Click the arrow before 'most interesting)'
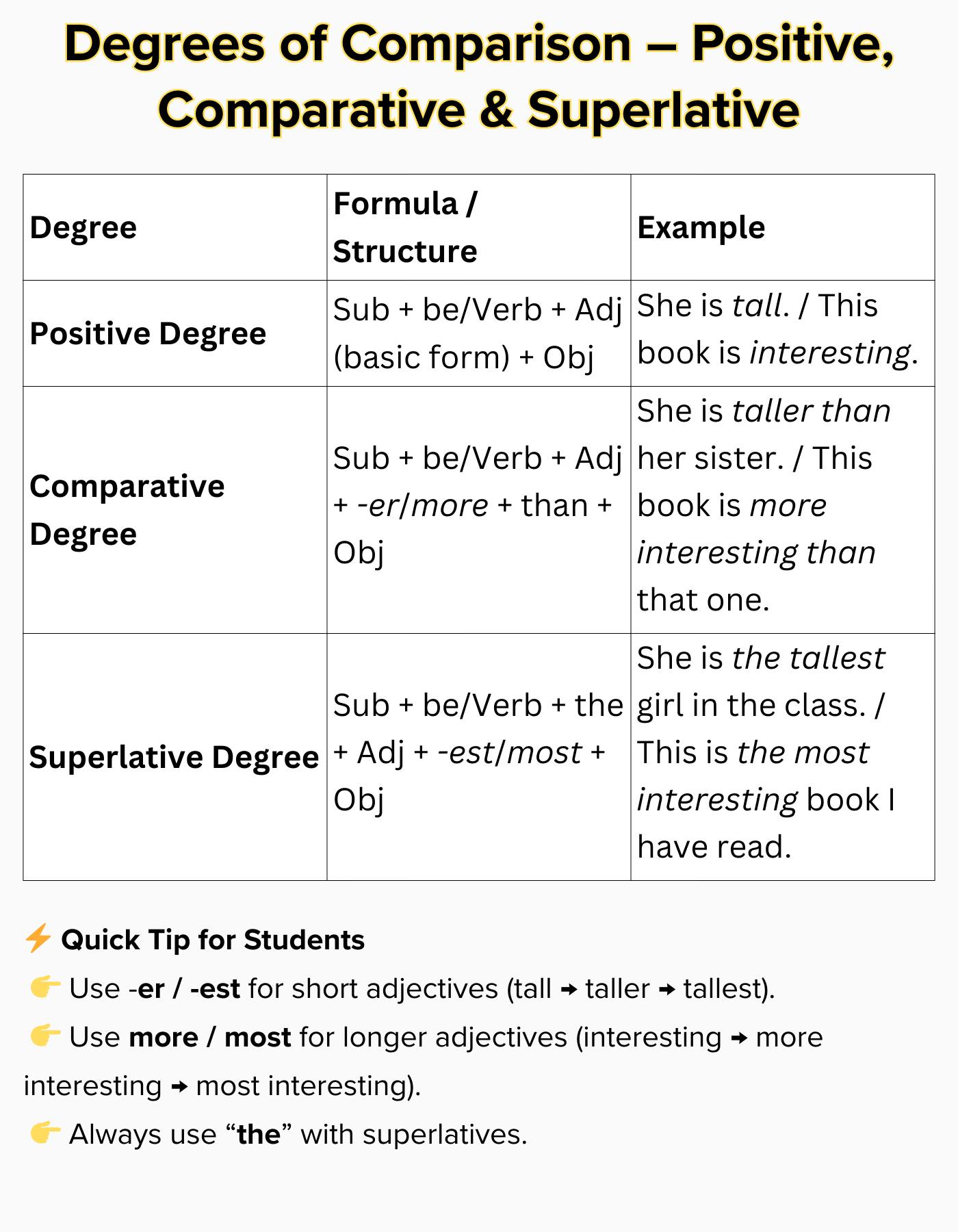This screenshot has width=958, height=1232. coord(179,1087)
